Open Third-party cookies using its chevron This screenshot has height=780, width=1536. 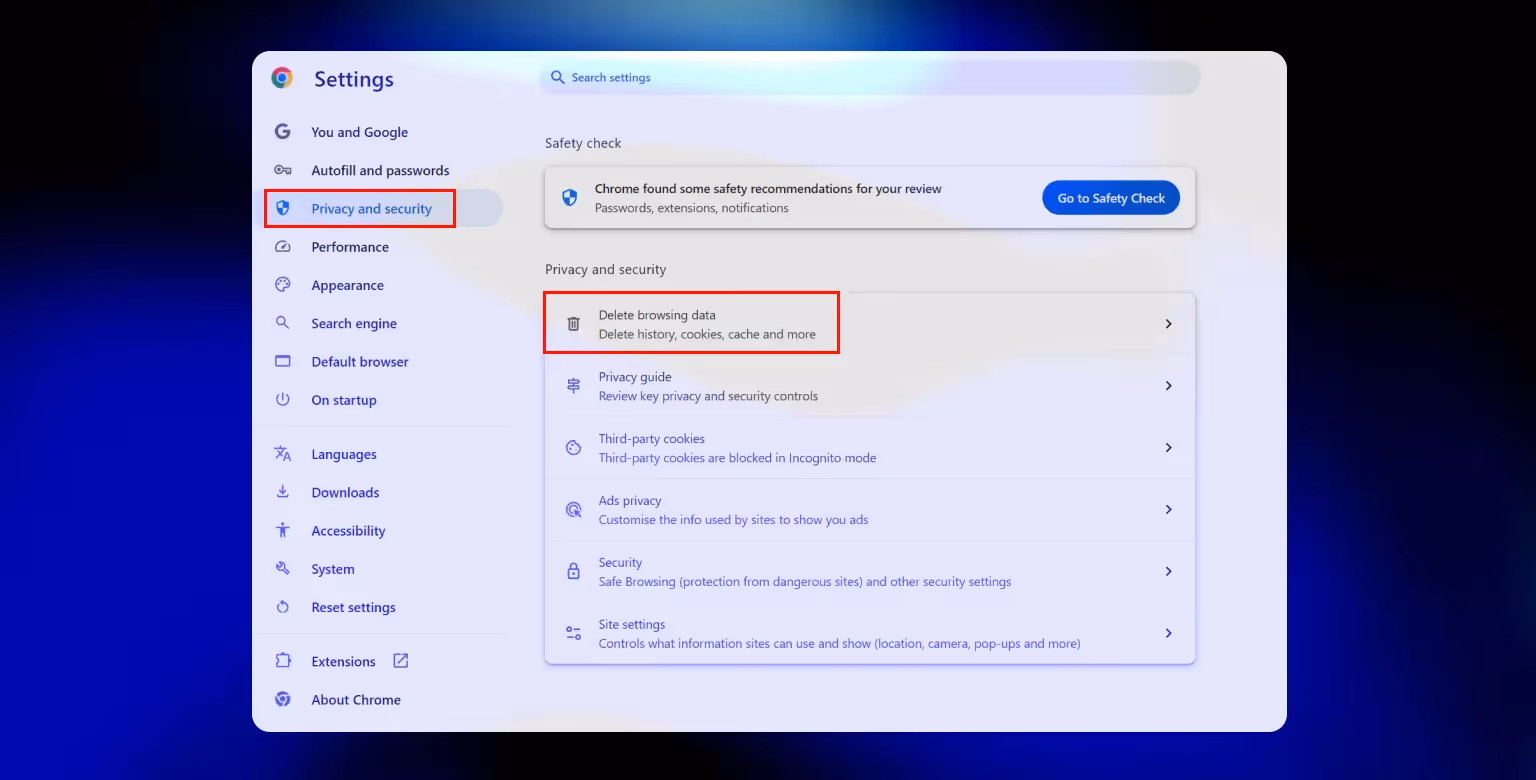pos(1168,448)
